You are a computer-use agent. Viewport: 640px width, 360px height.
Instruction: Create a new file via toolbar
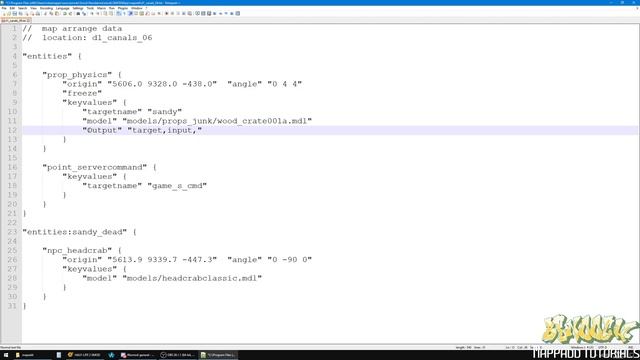(x=4, y=13)
